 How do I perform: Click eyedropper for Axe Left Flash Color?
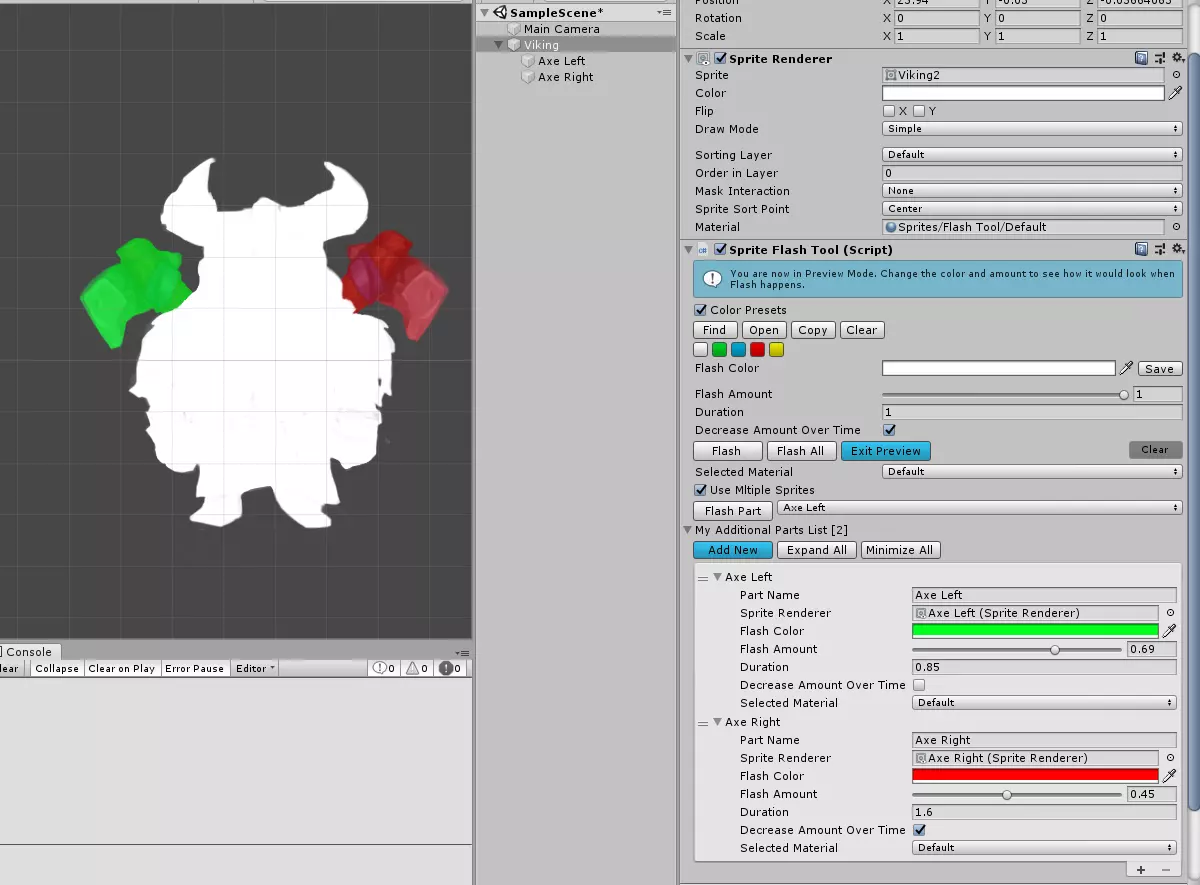(1169, 631)
